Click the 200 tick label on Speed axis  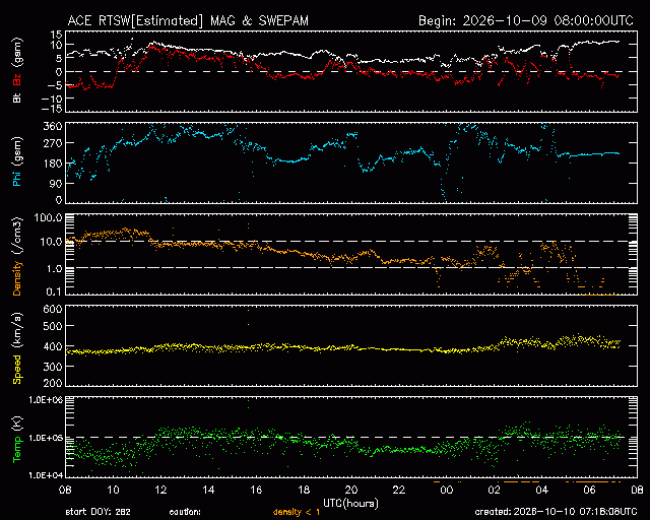point(53,383)
